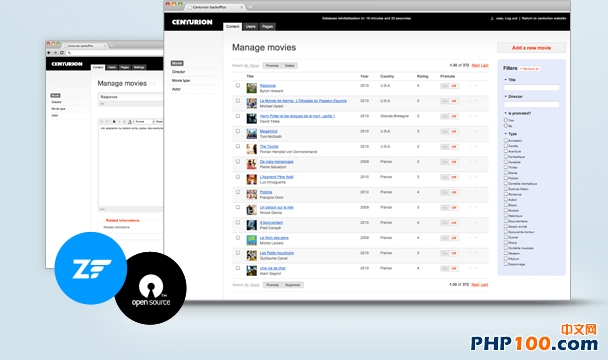
Task: Click the Potiche movie poster thumbnail
Action: 252,194
